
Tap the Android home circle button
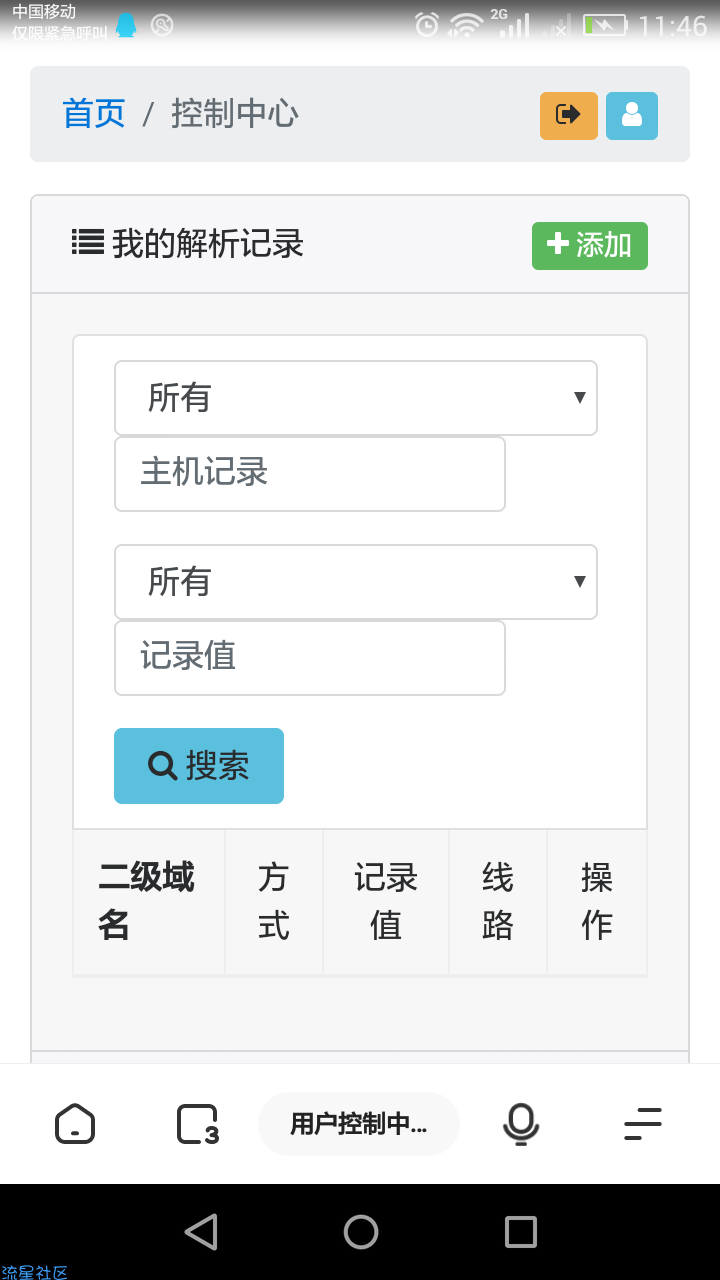361,1232
